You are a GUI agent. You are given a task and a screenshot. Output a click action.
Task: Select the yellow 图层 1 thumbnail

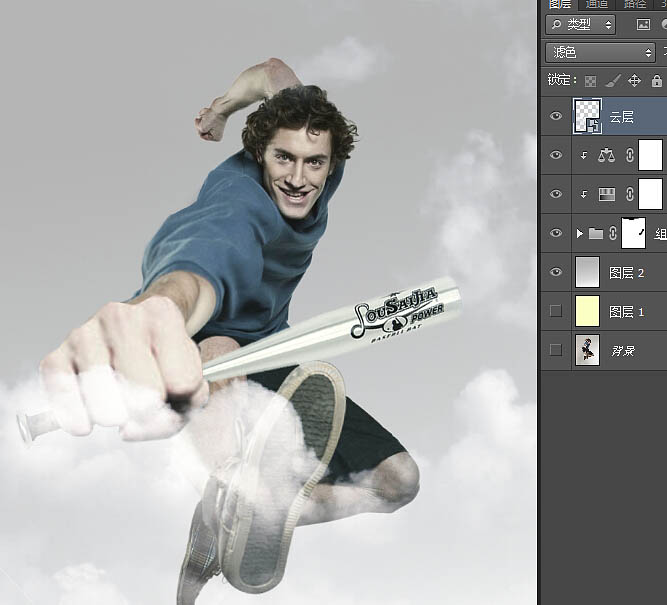587,311
